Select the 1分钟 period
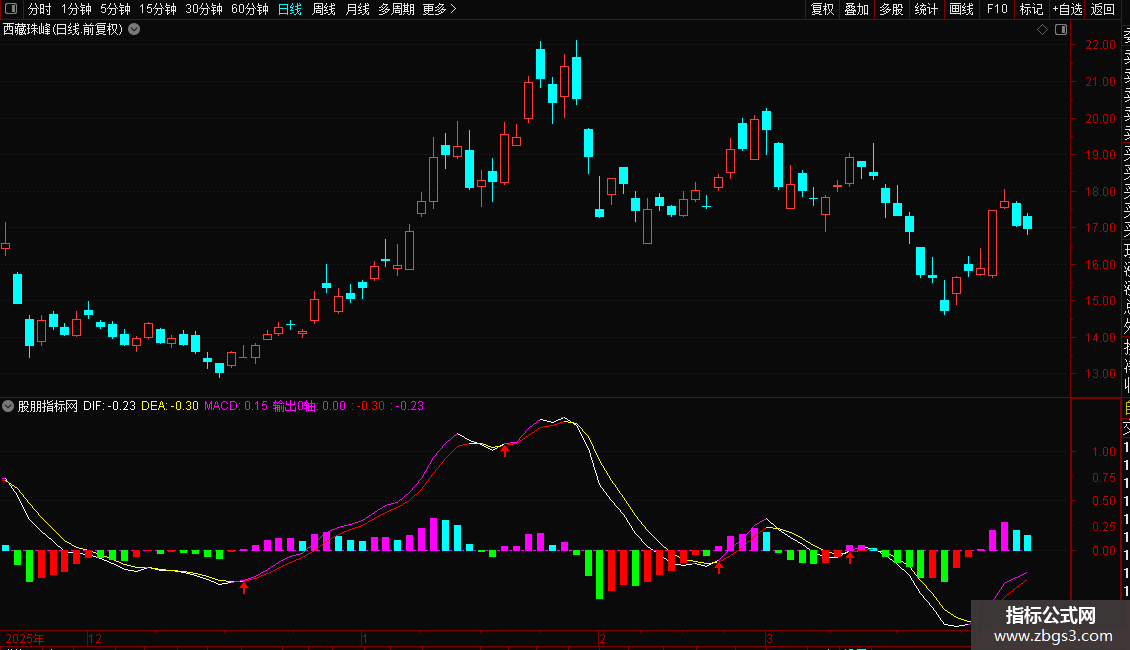This screenshot has width=1130, height=650. [76, 9]
